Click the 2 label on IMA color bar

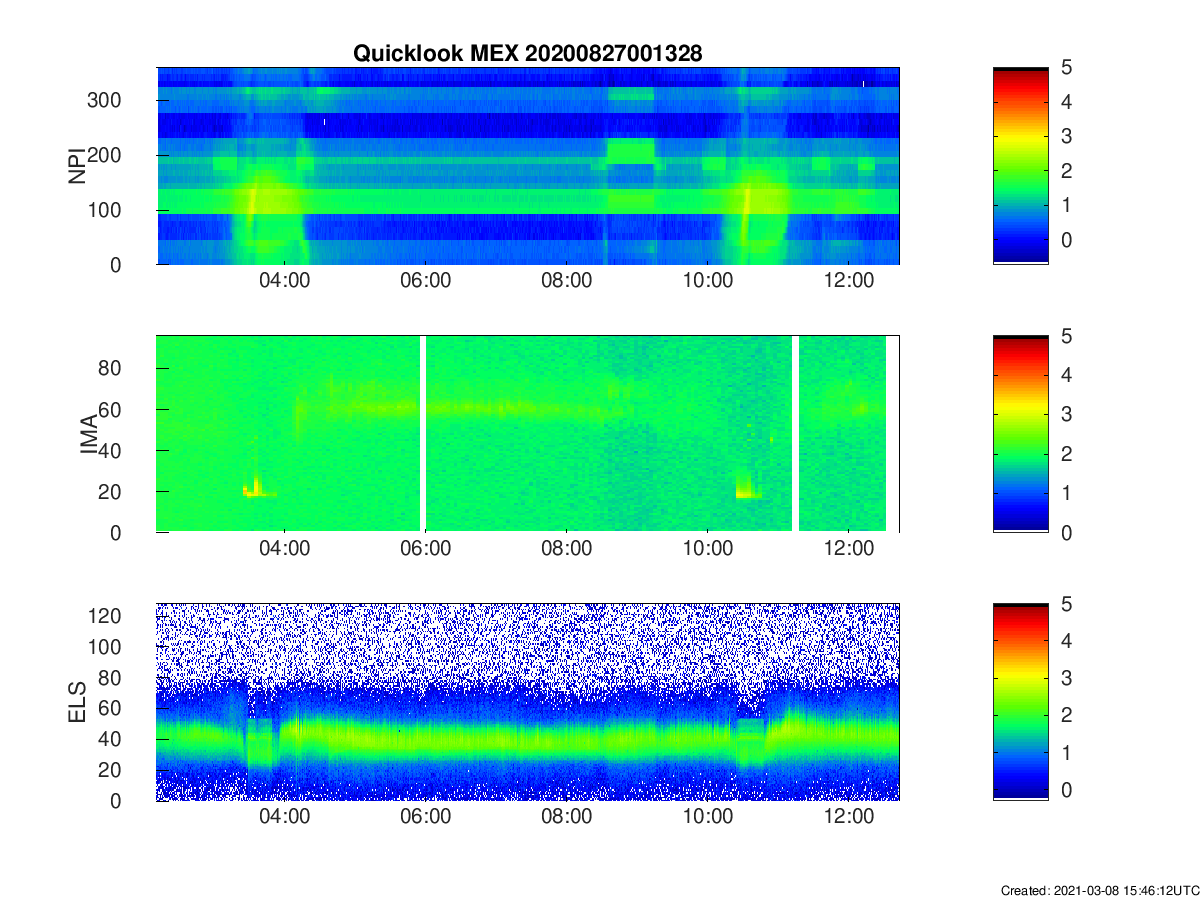point(1066,454)
